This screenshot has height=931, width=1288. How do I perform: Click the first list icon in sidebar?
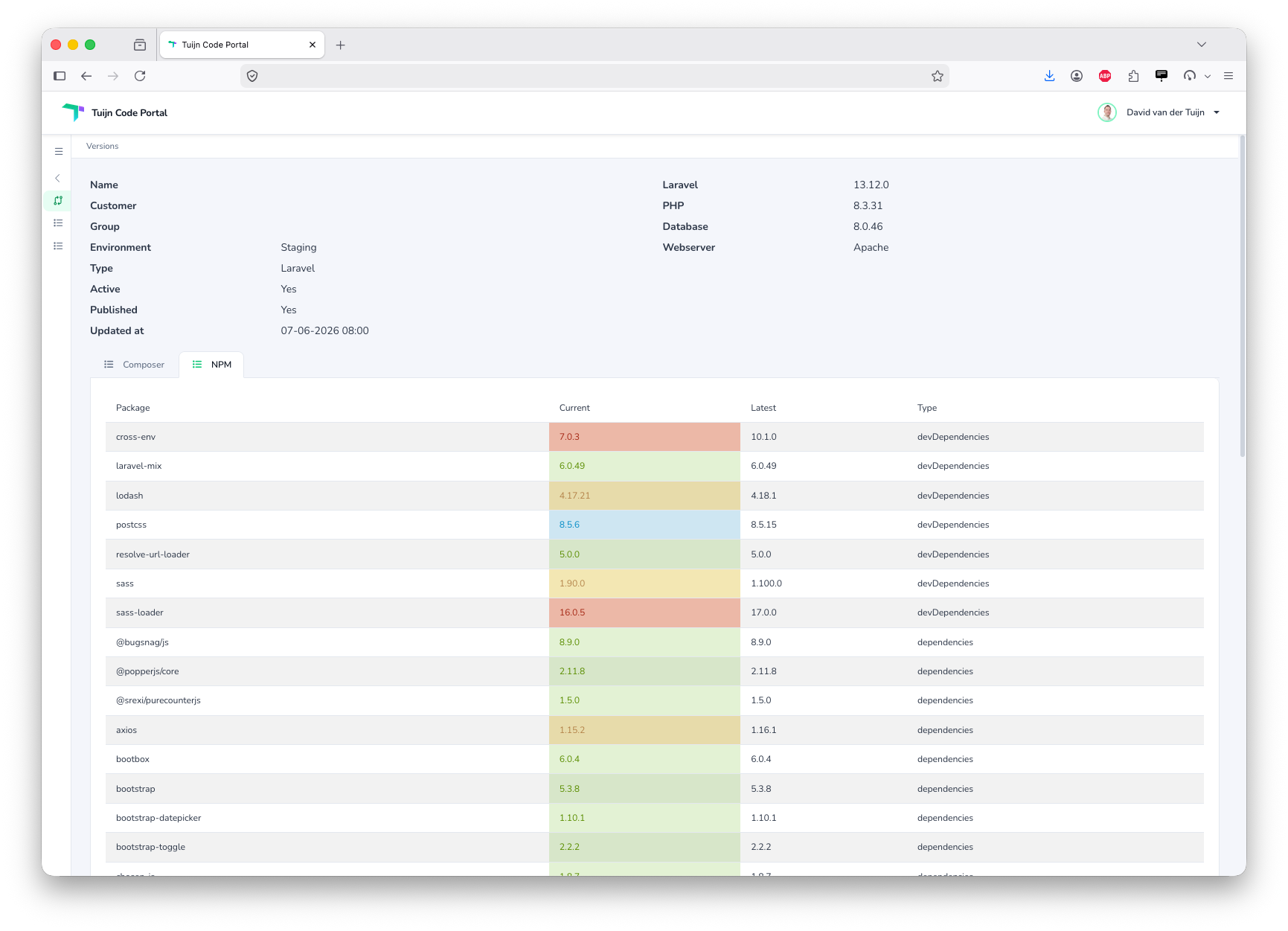pyautogui.click(x=58, y=223)
